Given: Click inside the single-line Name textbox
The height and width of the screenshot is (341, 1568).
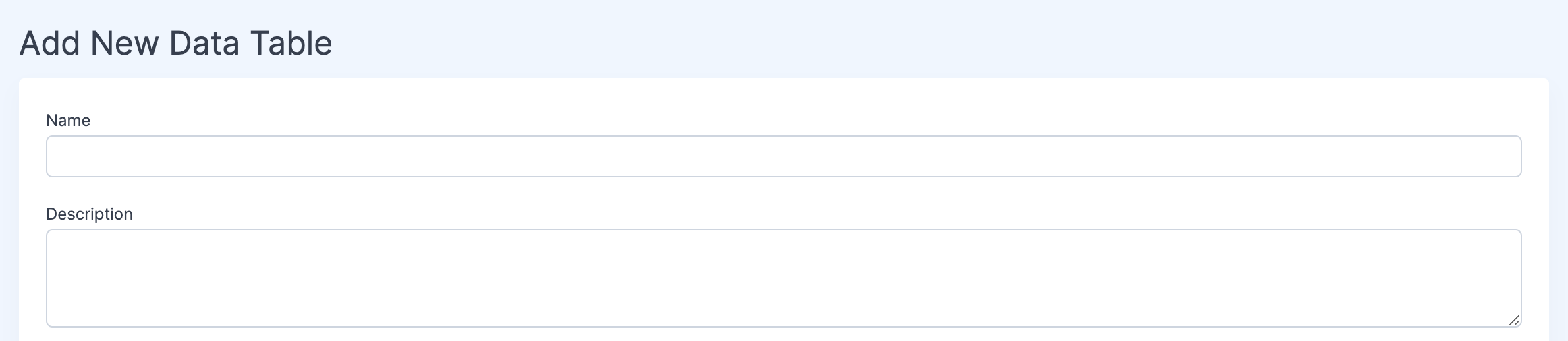Looking at the screenshot, I should coord(783,156).
